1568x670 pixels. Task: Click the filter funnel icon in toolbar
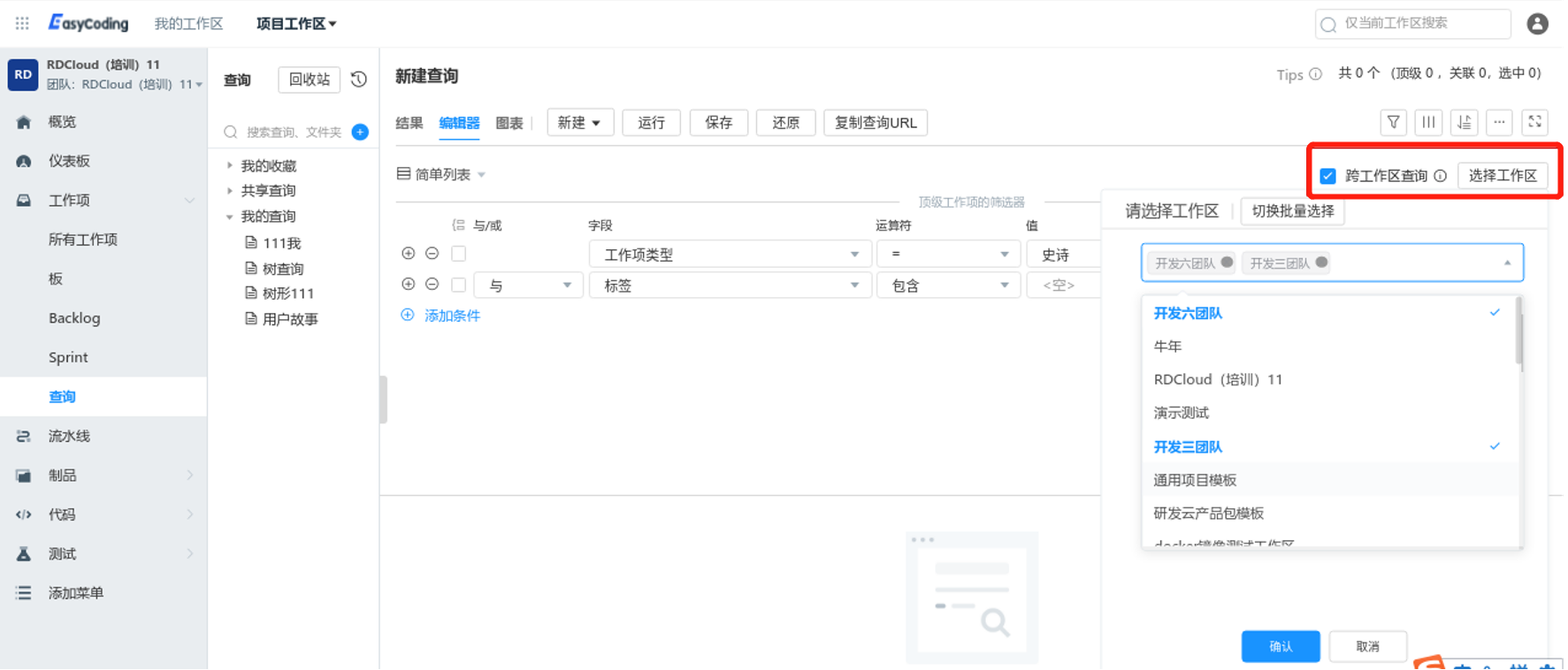[x=1393, y=123]
